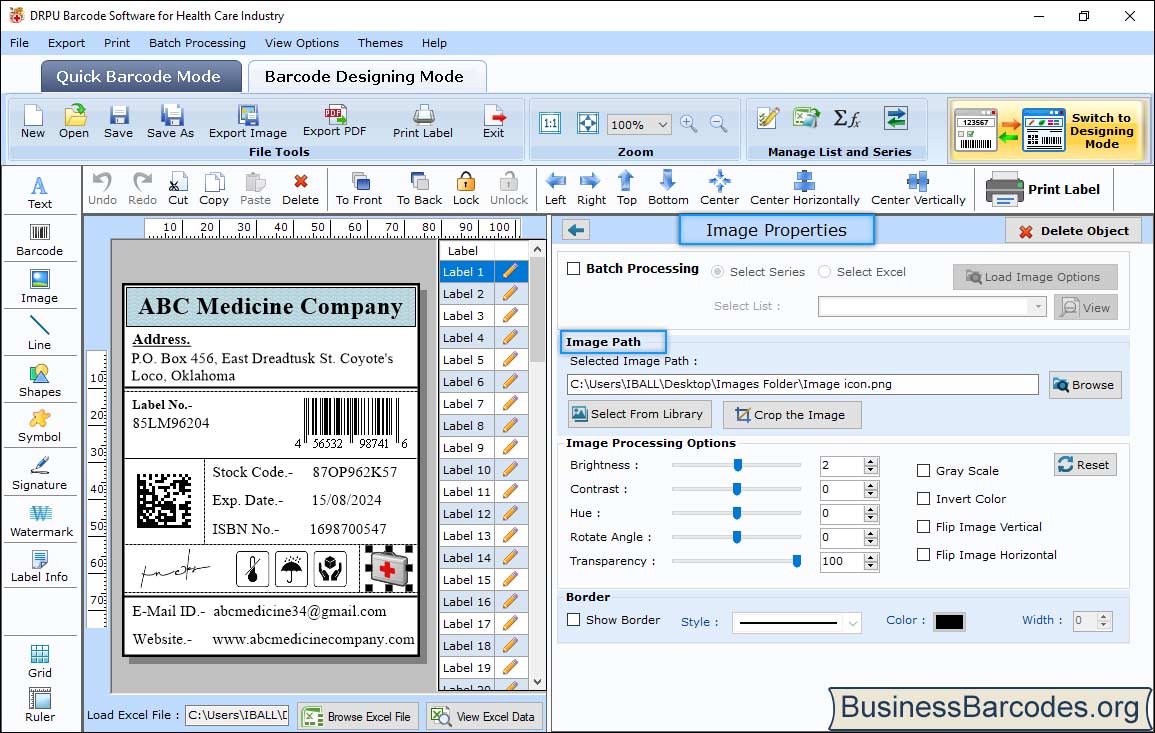Enable the Batch Processing checkbox
The height and width of the screenshot is (733, 1155).
pos(574,269)
